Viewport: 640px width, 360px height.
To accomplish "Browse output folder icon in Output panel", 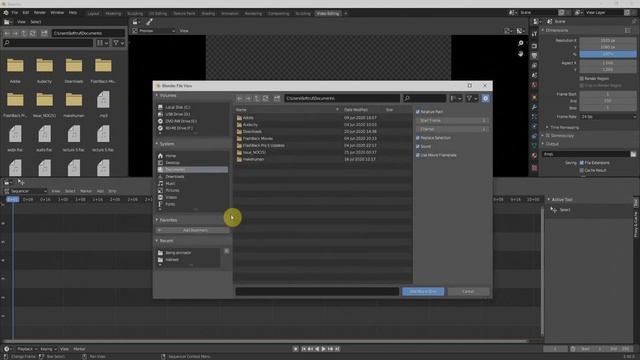I will point(633,154).
